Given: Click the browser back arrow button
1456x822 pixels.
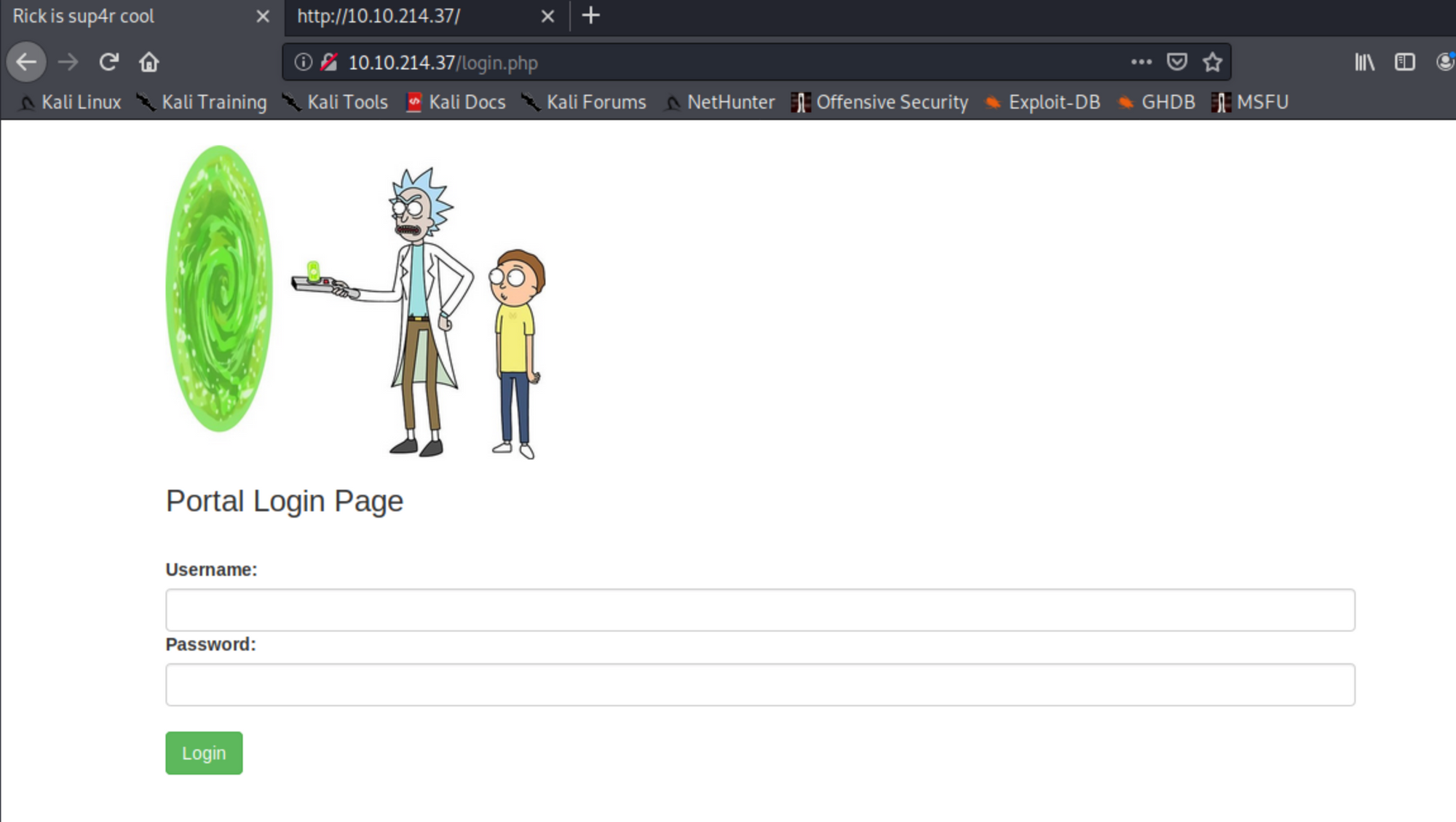Looking at the screenshot, I should 26,63.
